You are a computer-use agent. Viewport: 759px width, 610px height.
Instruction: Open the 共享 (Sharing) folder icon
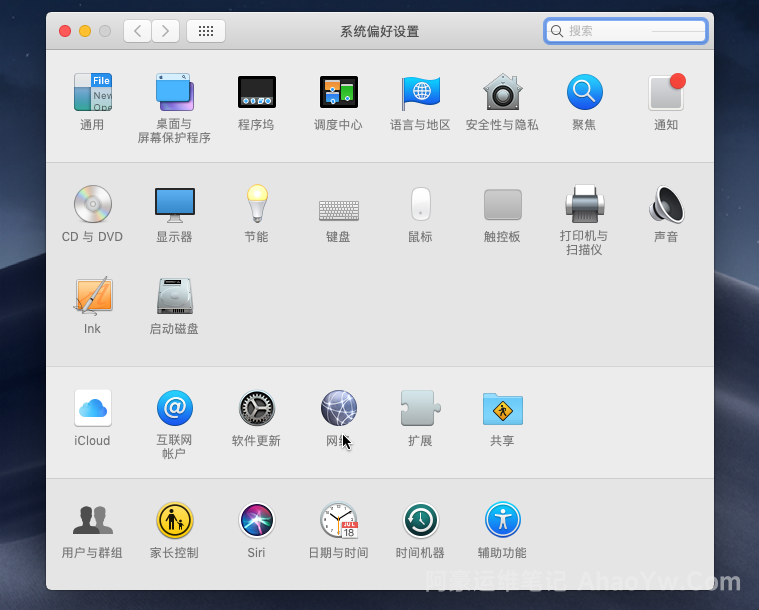click(502, 409)
